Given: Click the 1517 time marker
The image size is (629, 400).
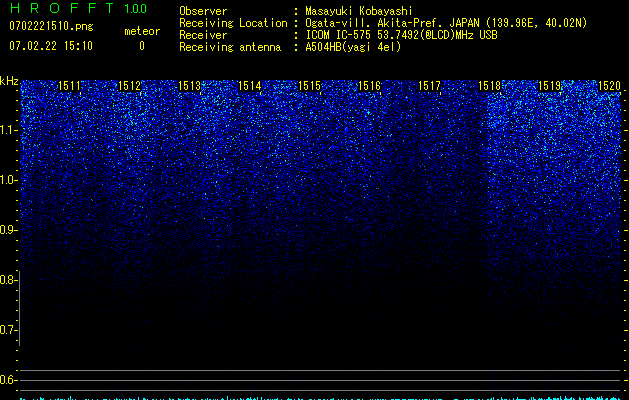Looking at the screenshot, I should tap(429, 86).
